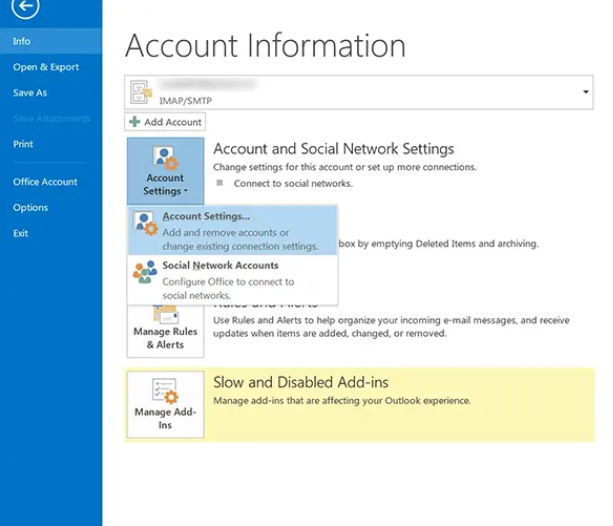
Task: Click the green plus icon on Add Account
Action: 134,122
